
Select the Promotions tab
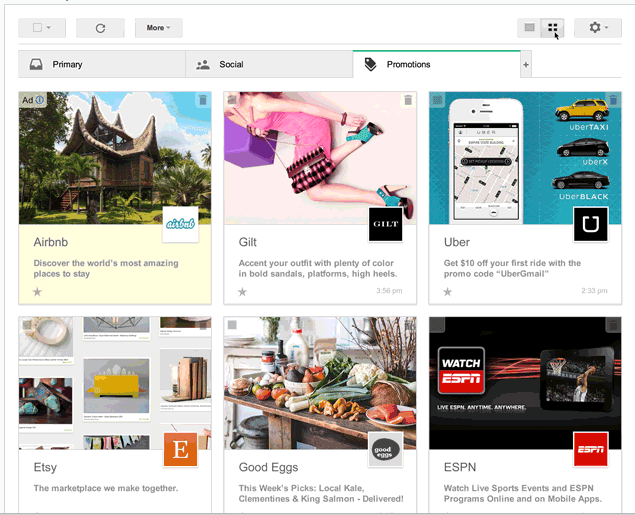[x=437, y=64]
